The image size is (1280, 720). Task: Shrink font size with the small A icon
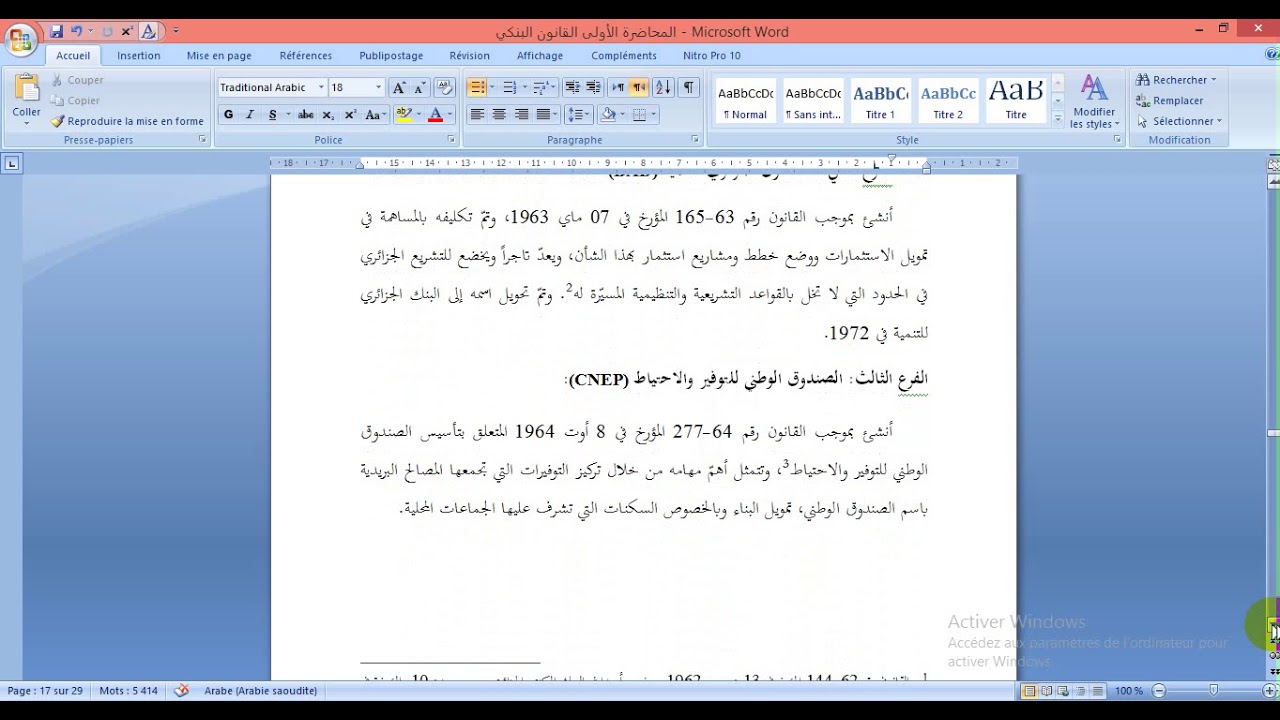[420, 88]
